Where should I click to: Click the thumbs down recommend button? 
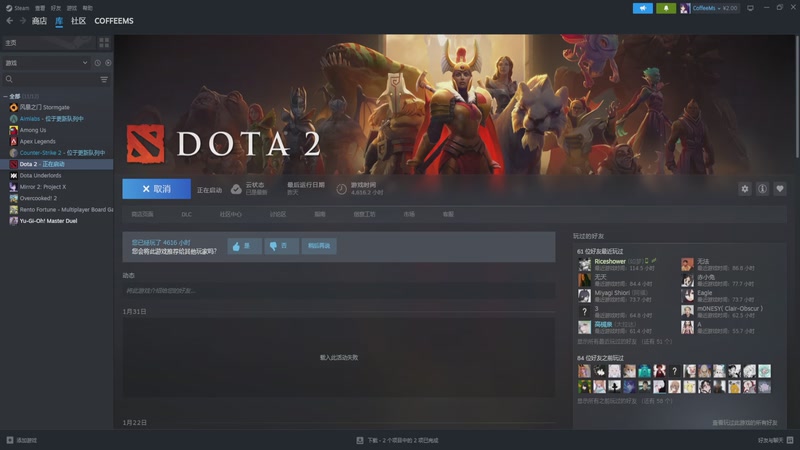281,246
